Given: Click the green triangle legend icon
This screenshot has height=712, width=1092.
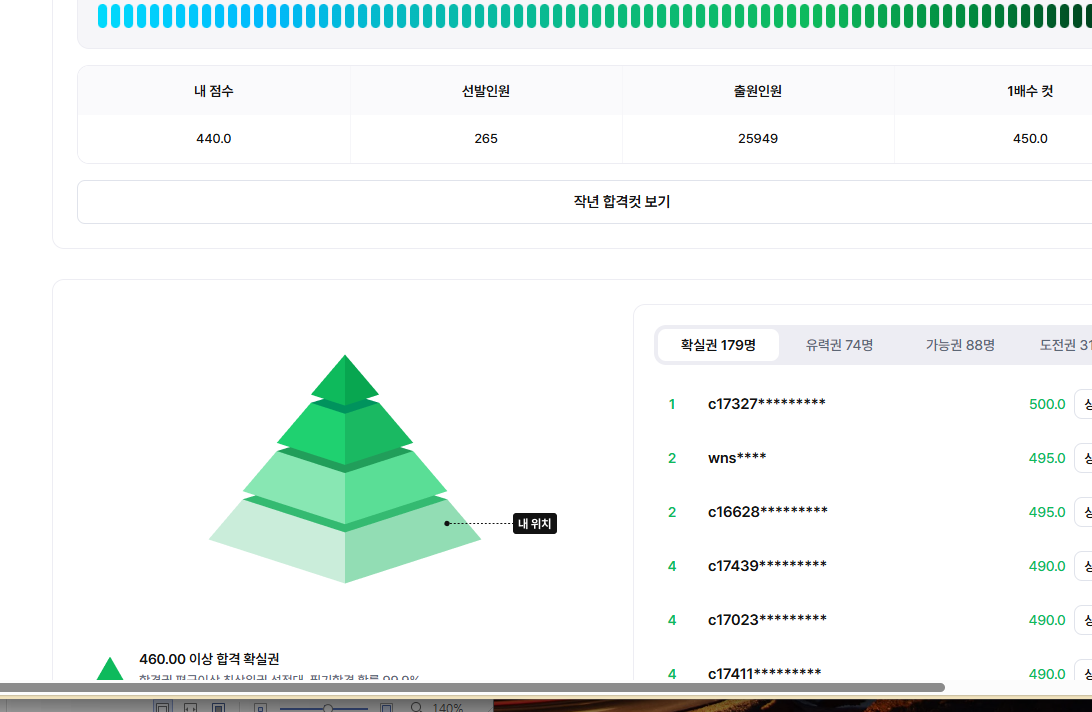Looking at the screenshot, I should pyautogui.click(x=109, y=669).
